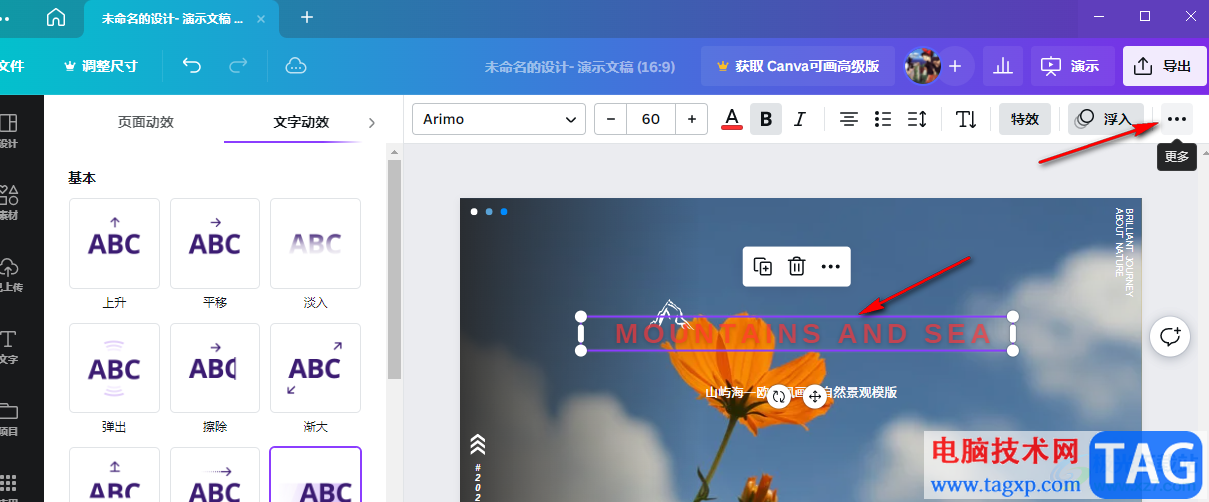Select the 擦除 animation
This screenshot has width=1209, height=502.
(x=215, y=368)
